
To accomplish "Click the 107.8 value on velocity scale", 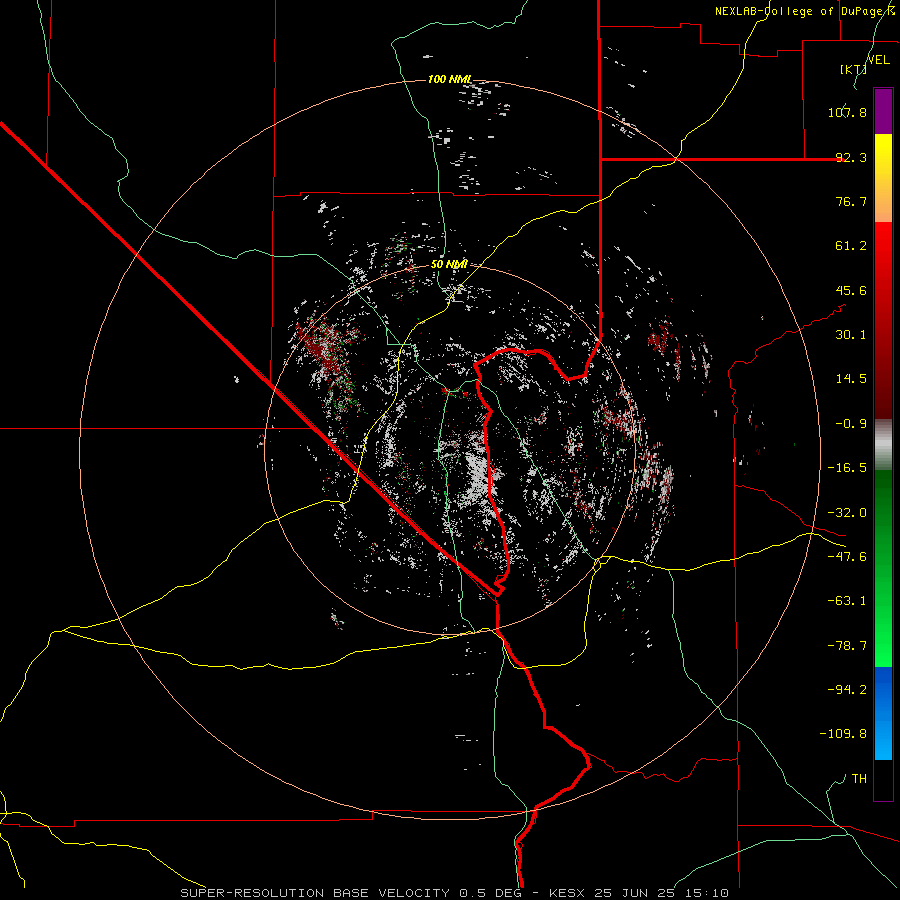I will (x=847, y=112).
